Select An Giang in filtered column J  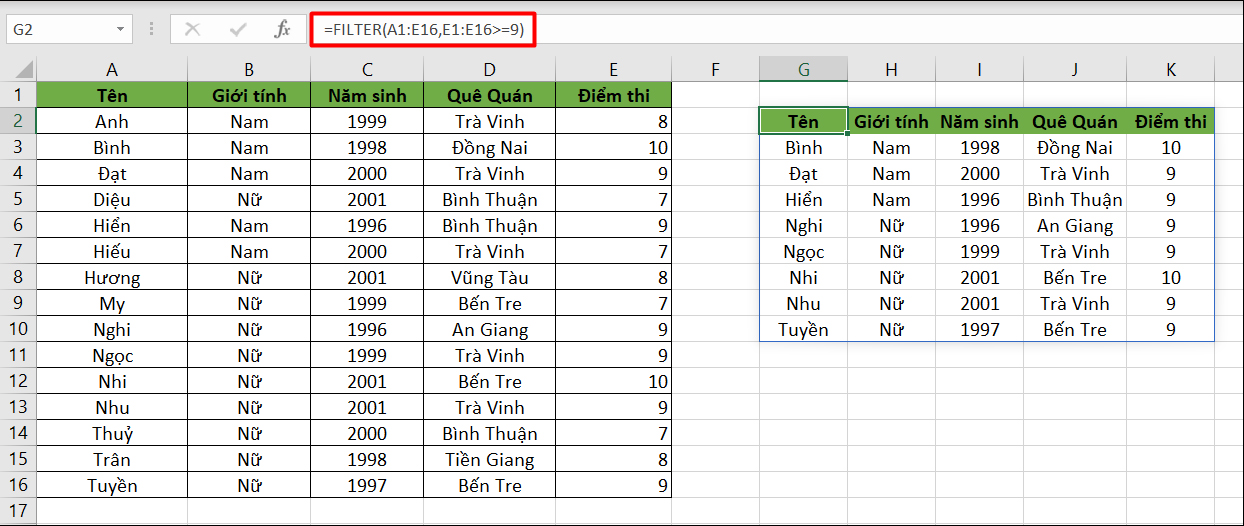click(1074, 225)
